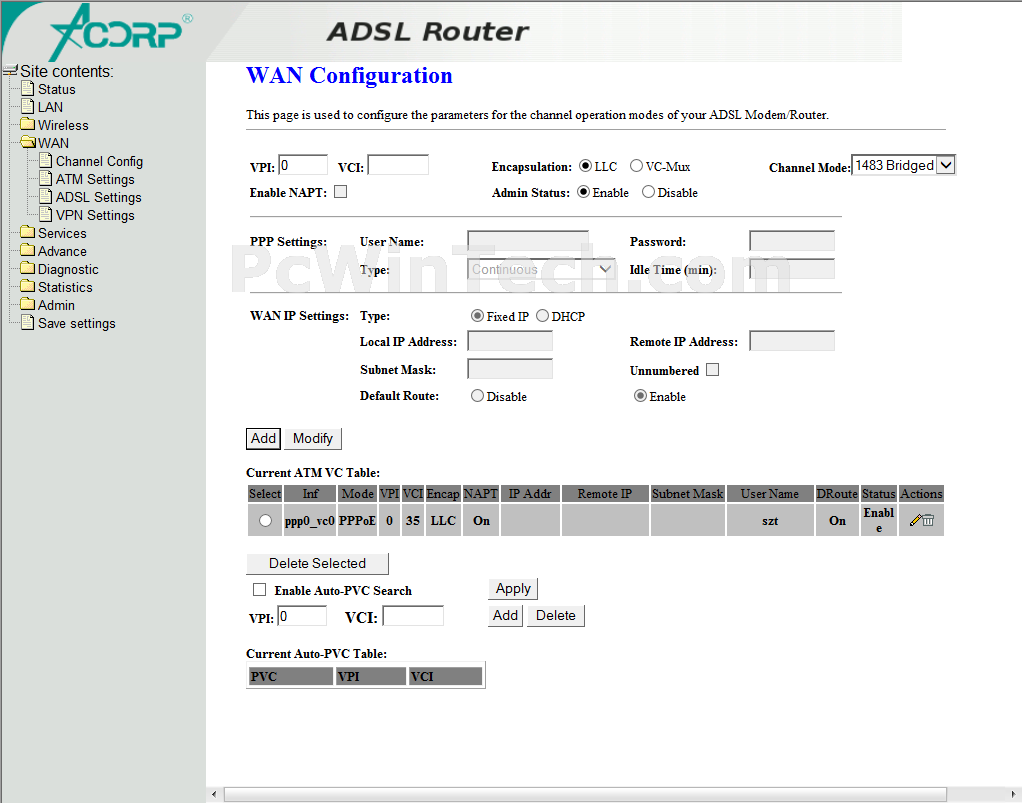This screenshot has width=1022, height=803.
Task: Click the Delete Selected button
Action: pos(317,563)
